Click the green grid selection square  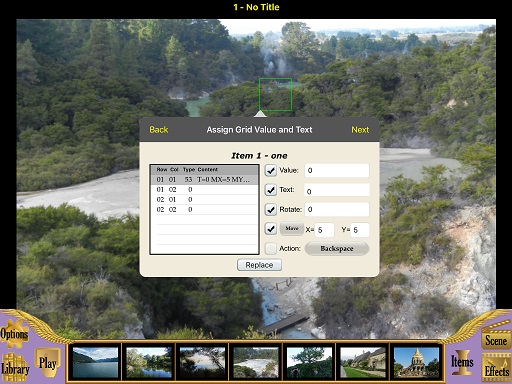(275, 95)
